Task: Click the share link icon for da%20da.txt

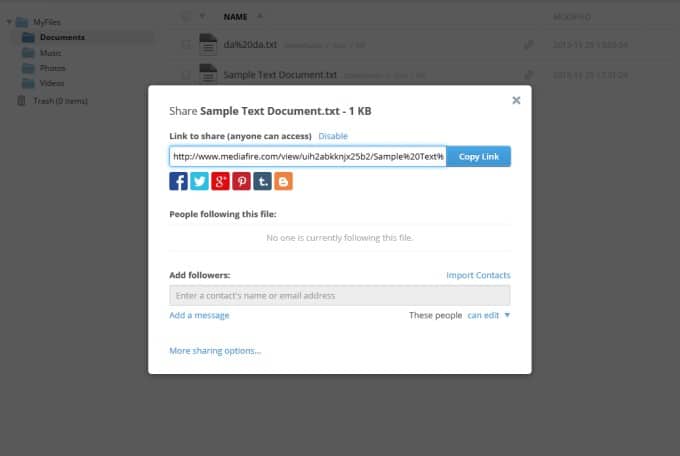Action: click(528, 45)
